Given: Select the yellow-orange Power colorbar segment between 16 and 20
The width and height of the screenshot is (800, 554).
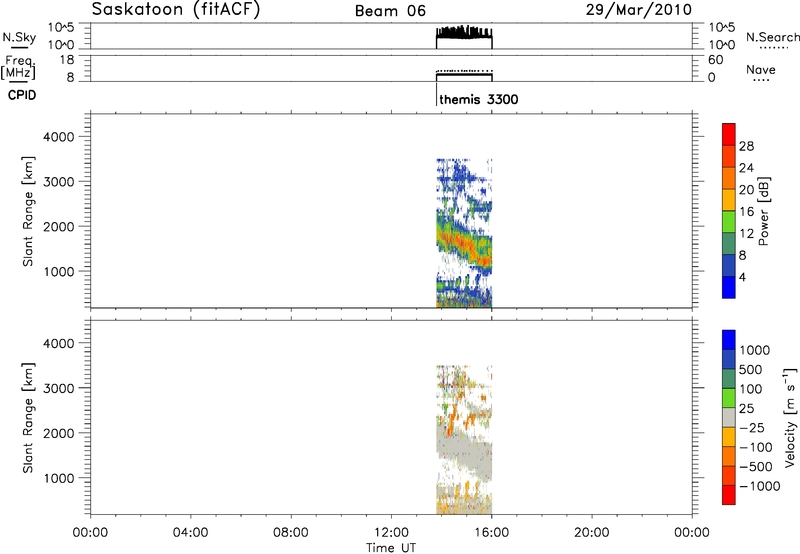Looking at the screenshot, I should pos(729,200).
